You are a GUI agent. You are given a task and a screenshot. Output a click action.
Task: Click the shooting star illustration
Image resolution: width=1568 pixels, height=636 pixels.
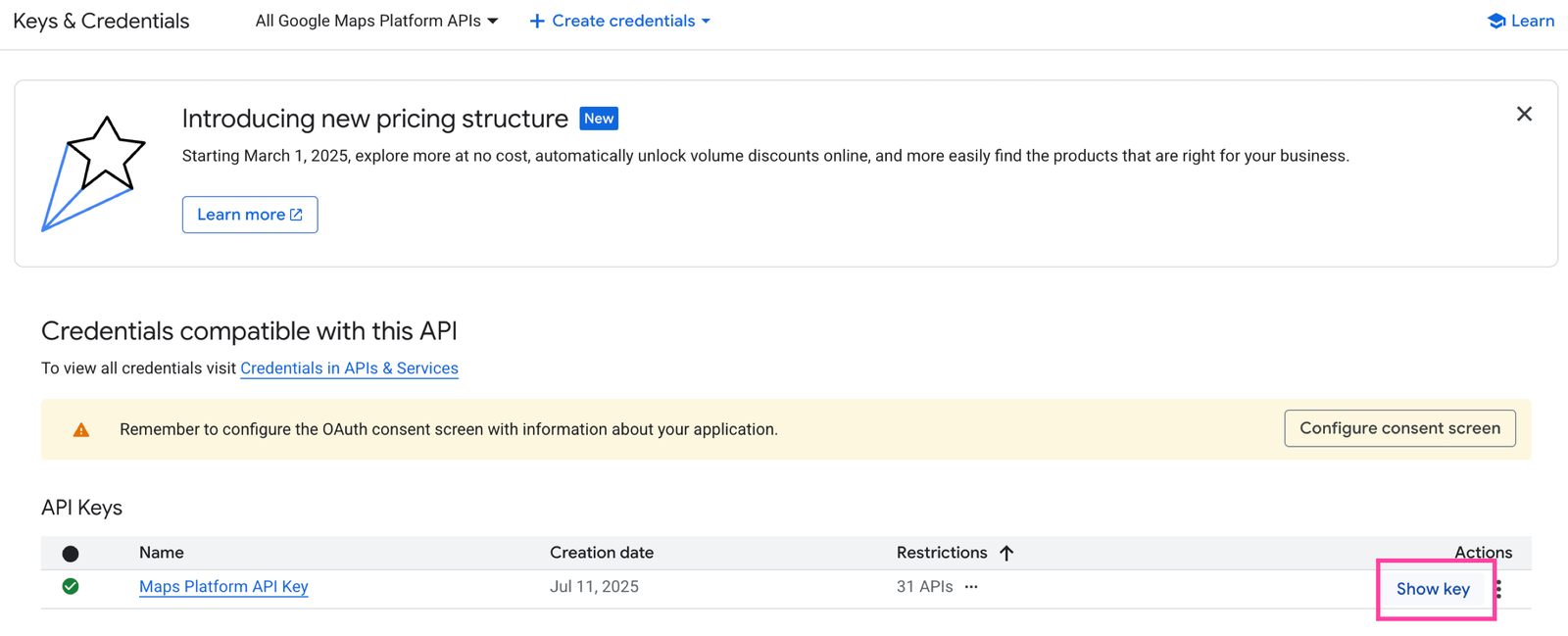click(94, 173)
